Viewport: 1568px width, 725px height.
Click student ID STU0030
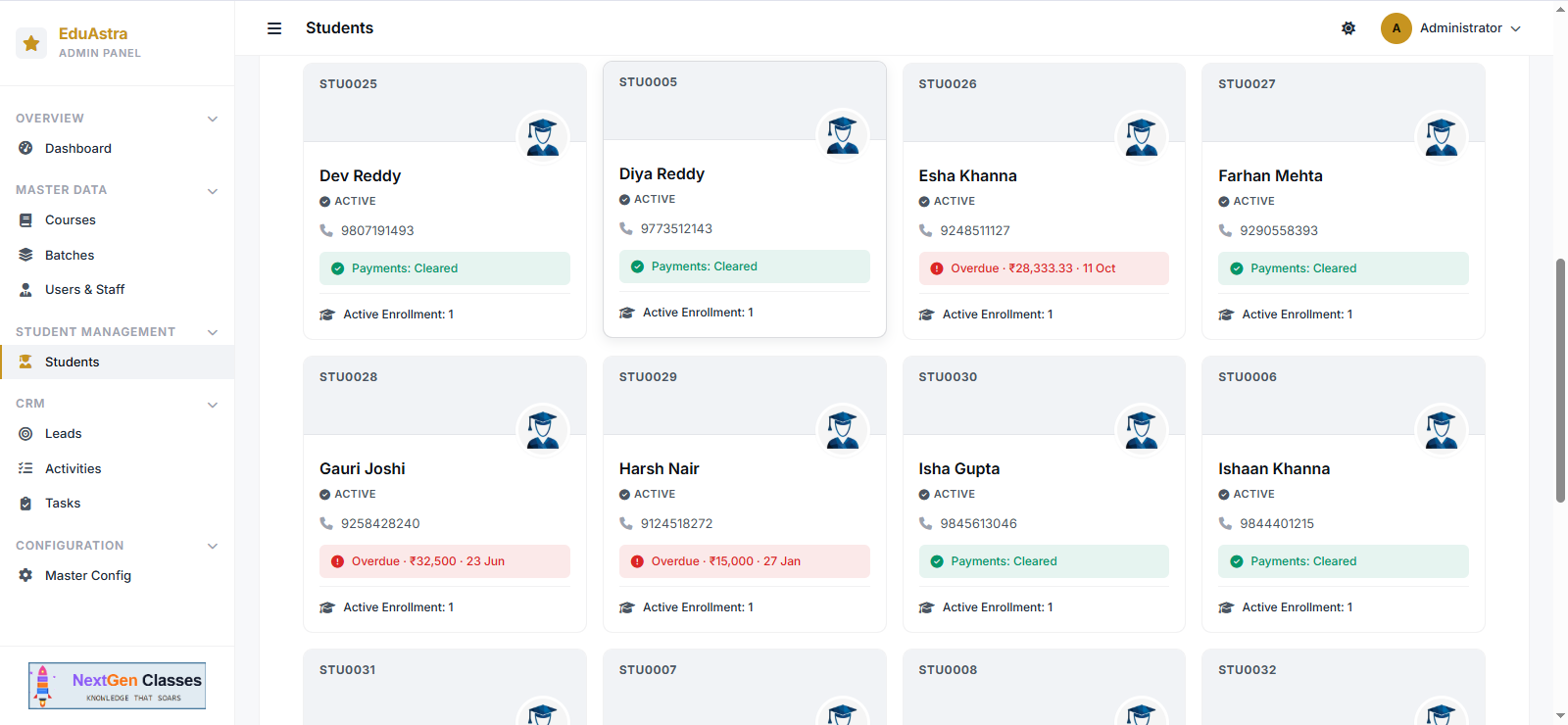point(948,377)
